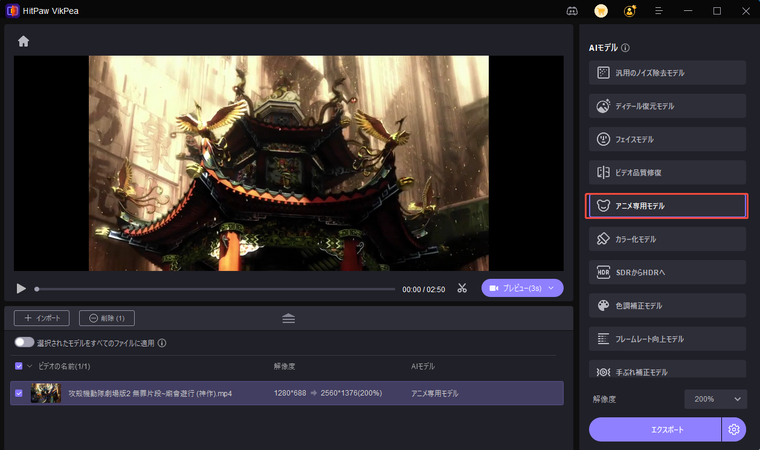Screen dimensions: 760x450
Task: Toggle apply selected model to all files
Action: click(24, 342)
